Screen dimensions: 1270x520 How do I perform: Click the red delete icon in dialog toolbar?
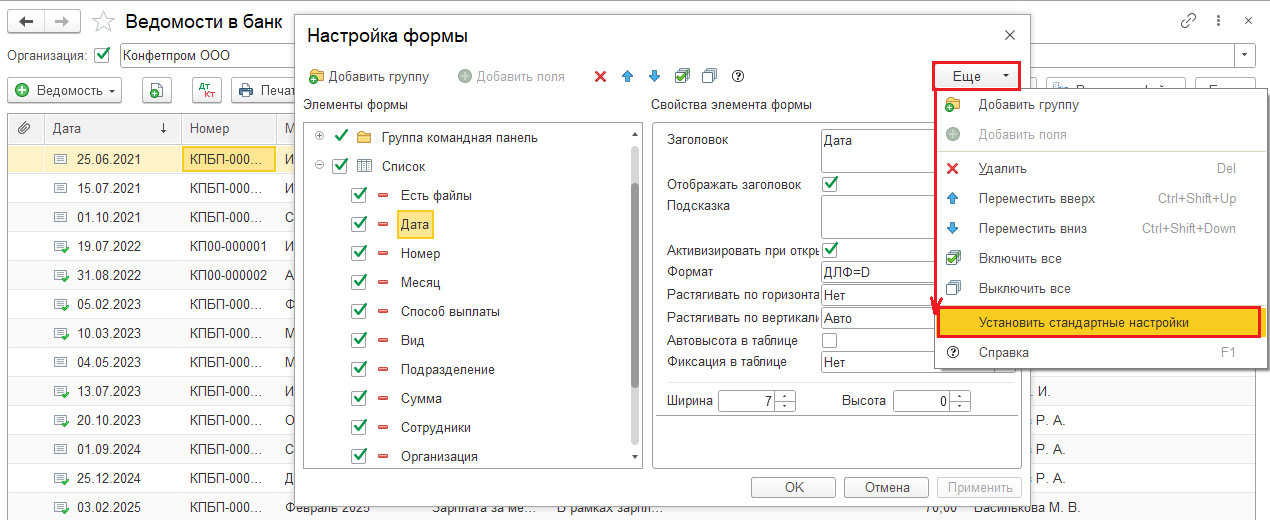click(x=600, y=76)
